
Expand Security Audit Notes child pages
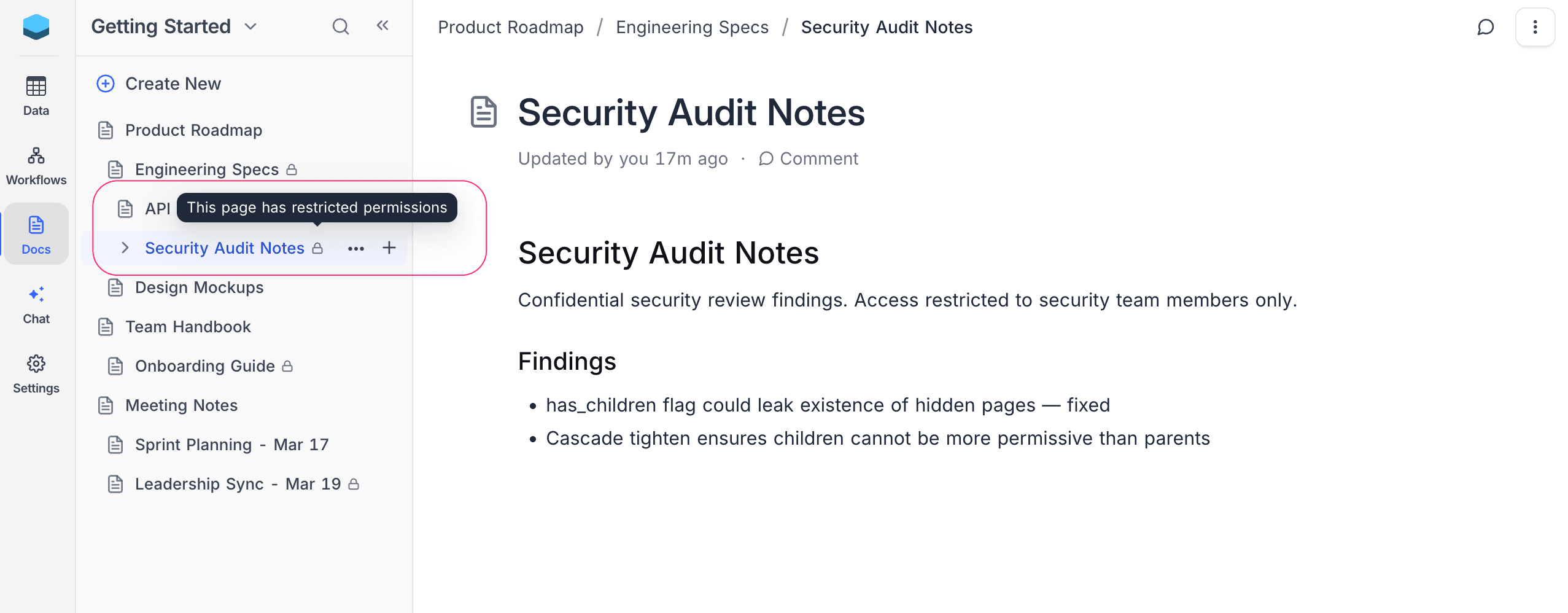[125, 248]
